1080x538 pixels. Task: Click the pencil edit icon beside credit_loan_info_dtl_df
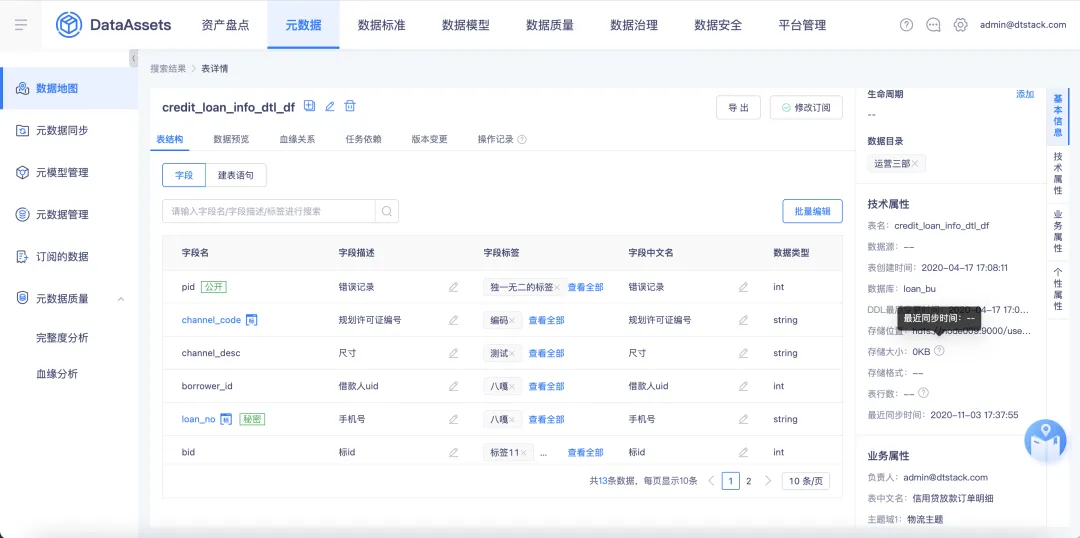click(x=329, y=106)
